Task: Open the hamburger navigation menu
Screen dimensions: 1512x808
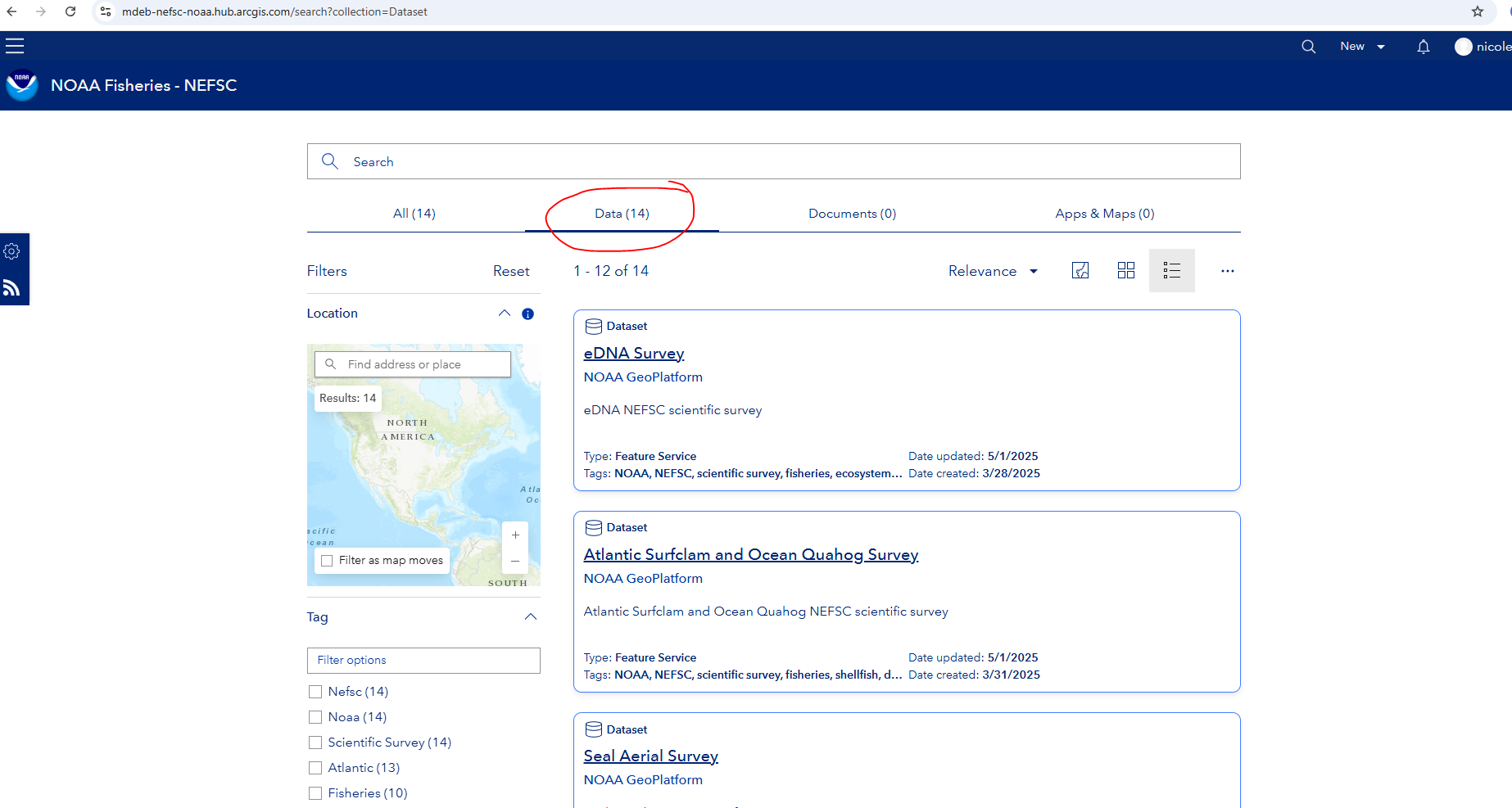Action: click(15, 46)
